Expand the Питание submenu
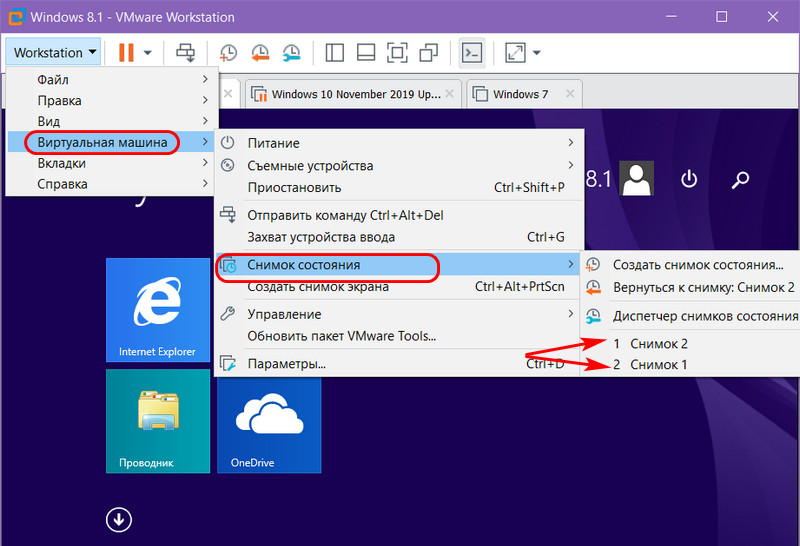This screenshot has height=546, width=800. 398,143
